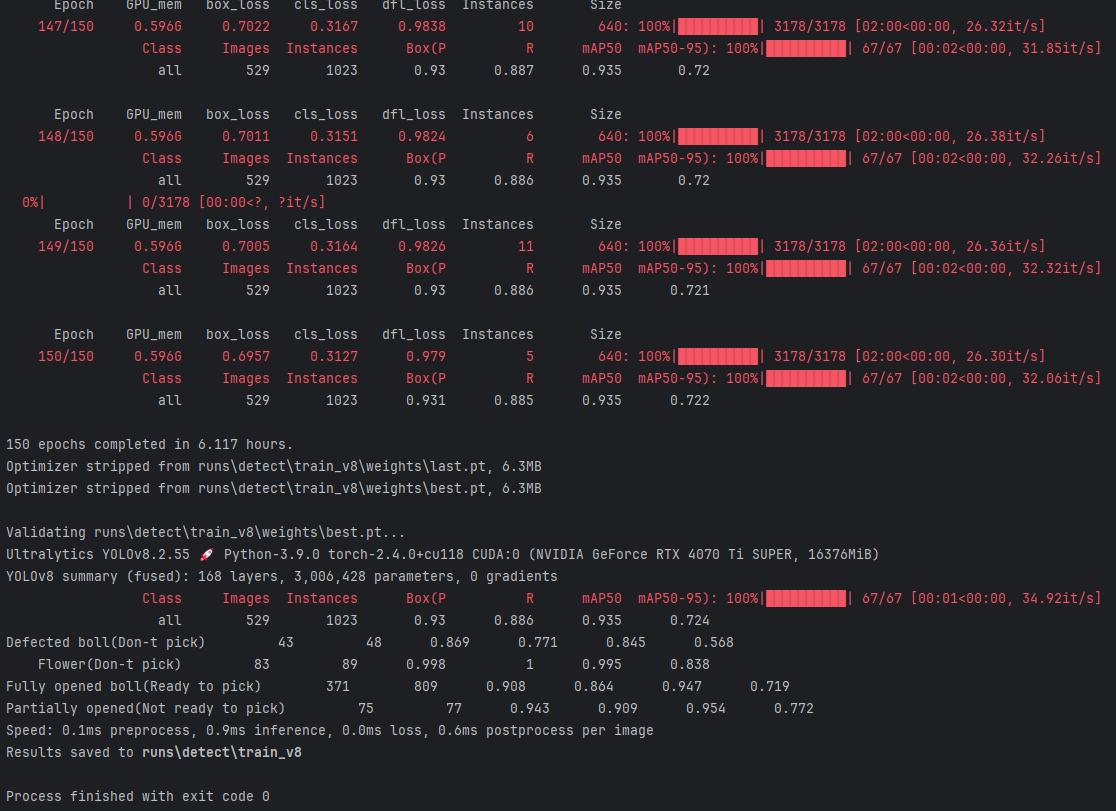Click the 'Defected boll(Don-t pick)' class row

click(369, 643)
